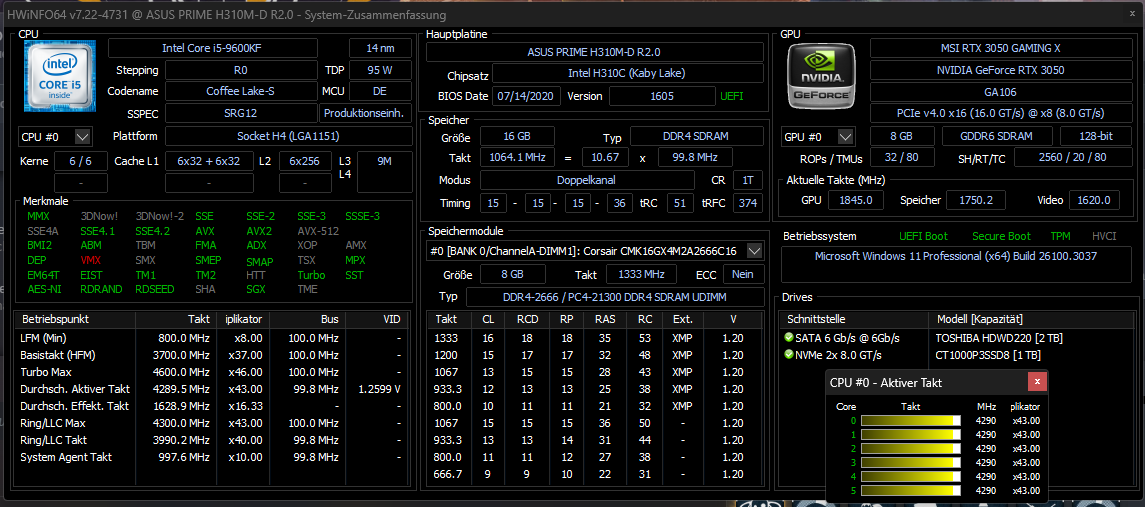Select the Basistakt (HFM) row
The width and height of the screenshot is (1145, 507).
(213, 355)
